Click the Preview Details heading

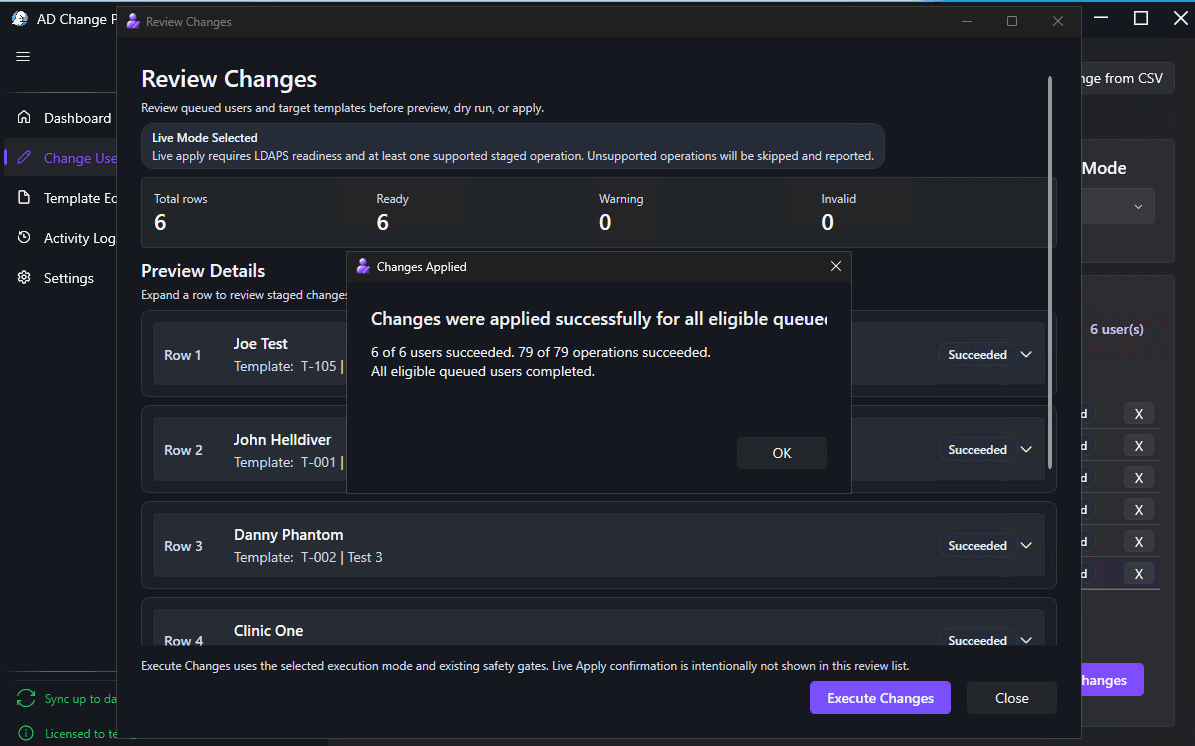203,271
